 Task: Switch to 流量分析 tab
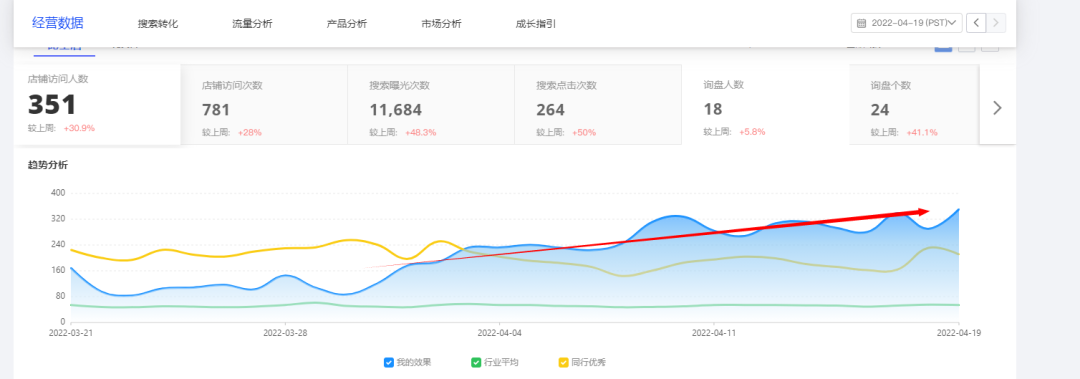click(x=252, y=23)
